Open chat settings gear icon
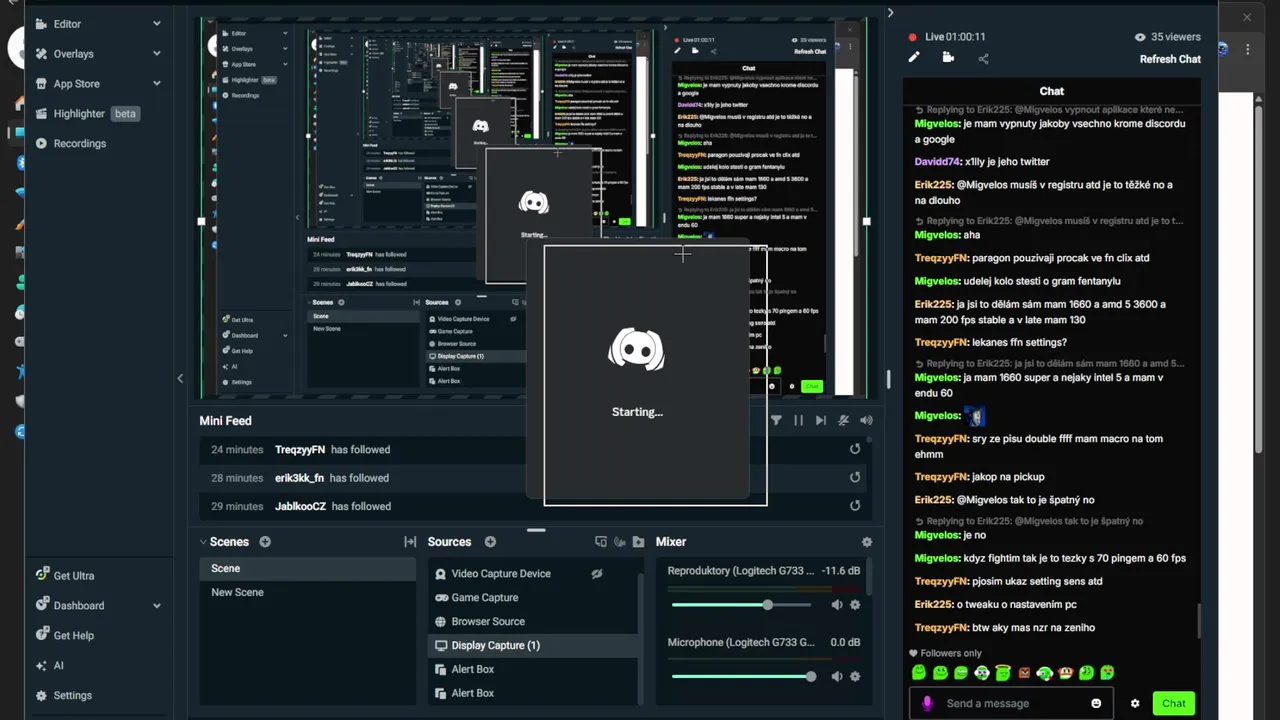1280x720 pixels. 1135,704
